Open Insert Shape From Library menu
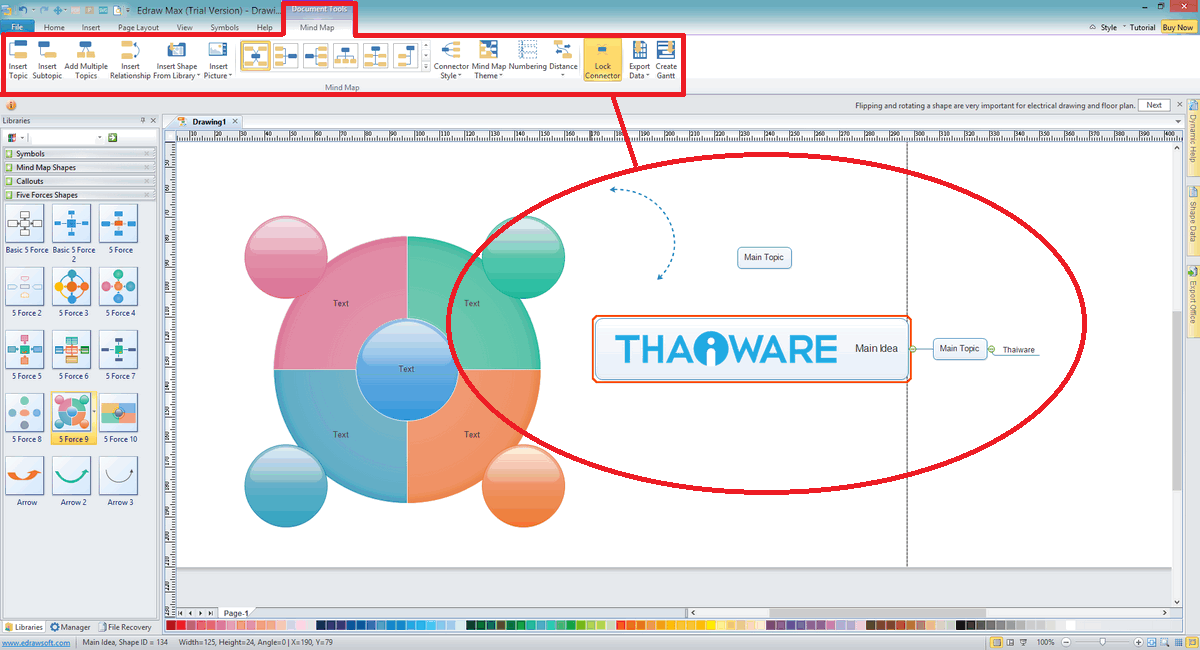Image resolution: width=1200 pixels, height=650 pixels. tap(176, 60)
